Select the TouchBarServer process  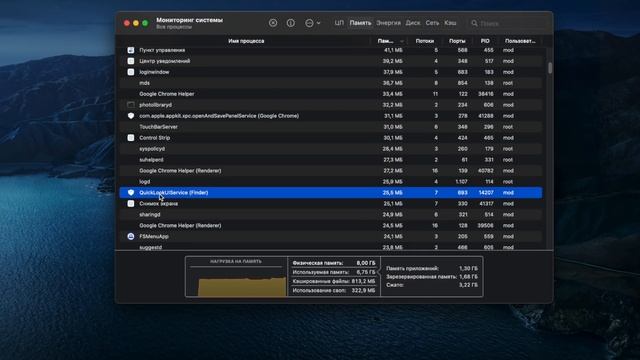(331, 127)
